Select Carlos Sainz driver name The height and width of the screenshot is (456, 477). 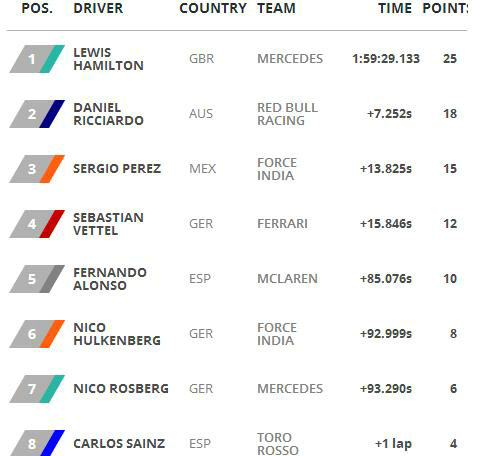[x=119, y=444]
